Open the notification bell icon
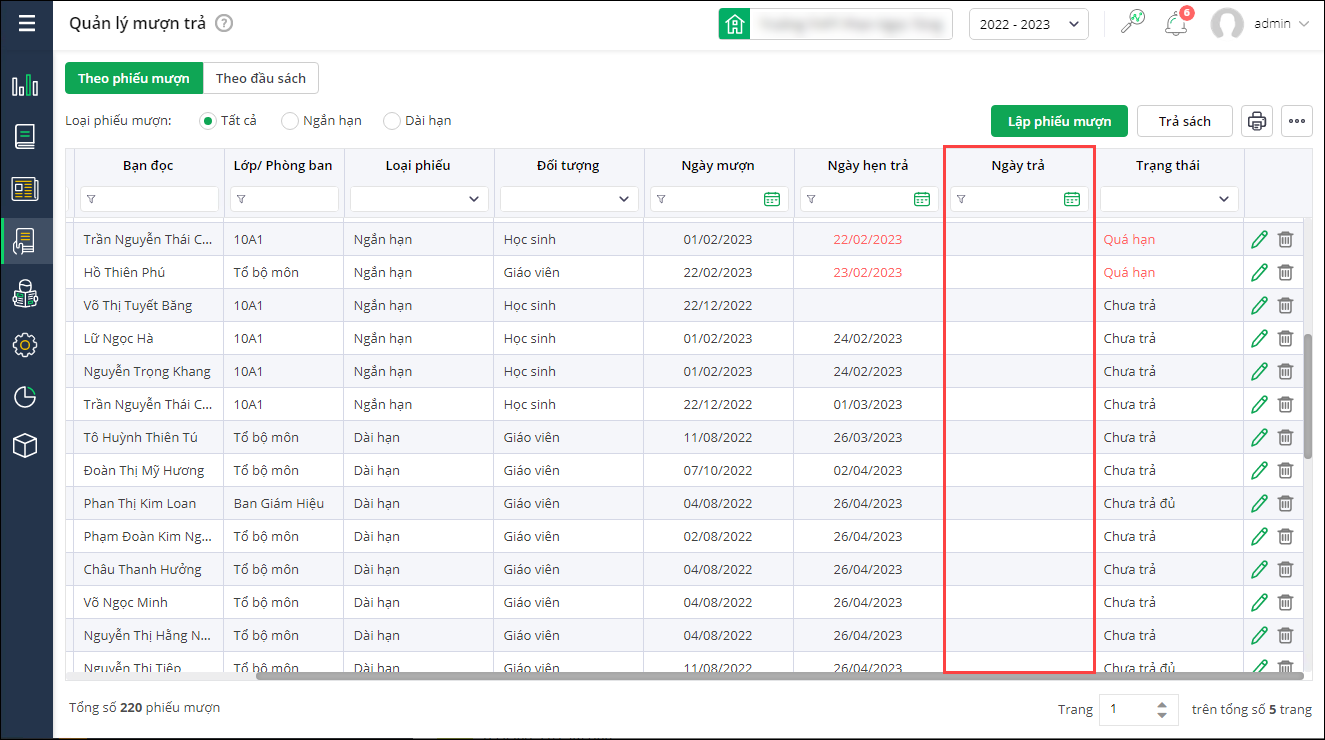Image resolution: width=1325 pixels, height=740 pixels. click(x=1176, y=24)
